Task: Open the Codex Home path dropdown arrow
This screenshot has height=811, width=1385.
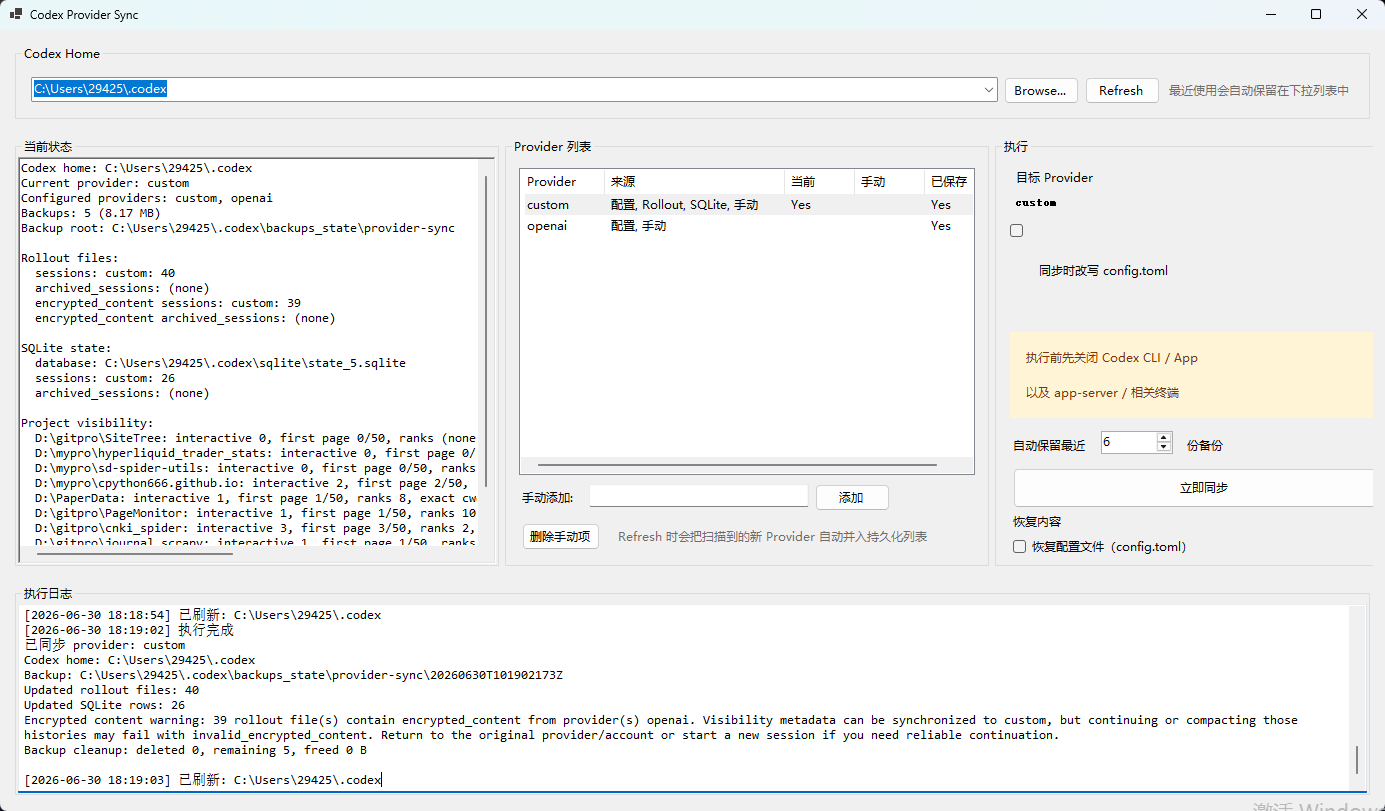Action: coord(989,90)
